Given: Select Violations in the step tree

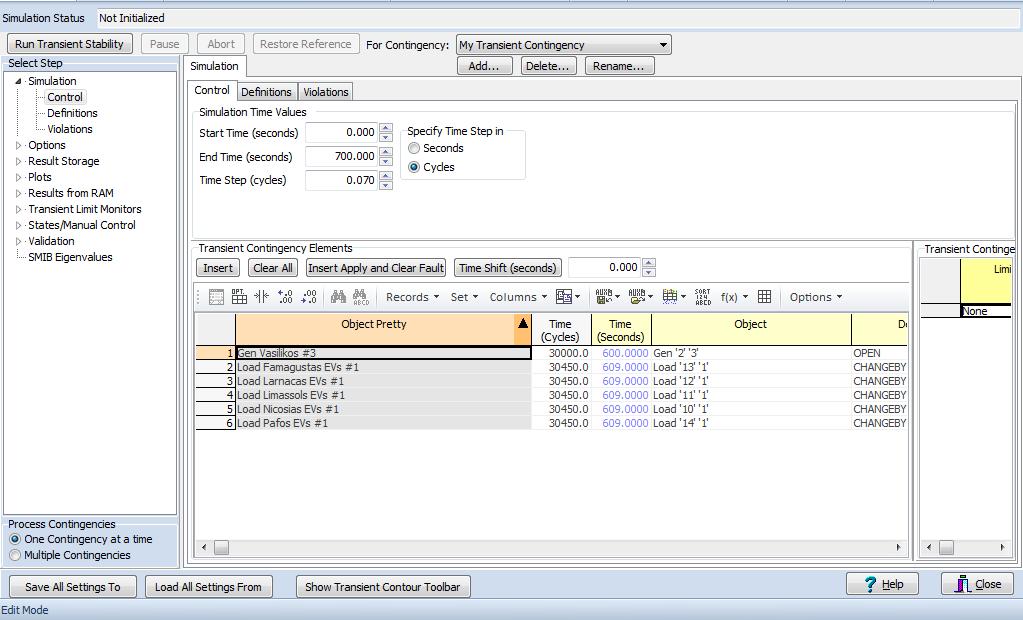Looking at the screenshot, I should point(70,129).
